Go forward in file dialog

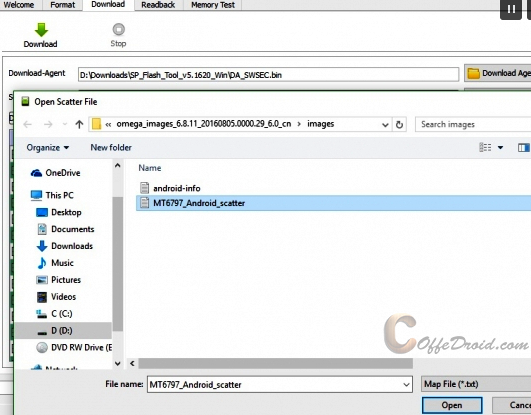coord(48,124)
